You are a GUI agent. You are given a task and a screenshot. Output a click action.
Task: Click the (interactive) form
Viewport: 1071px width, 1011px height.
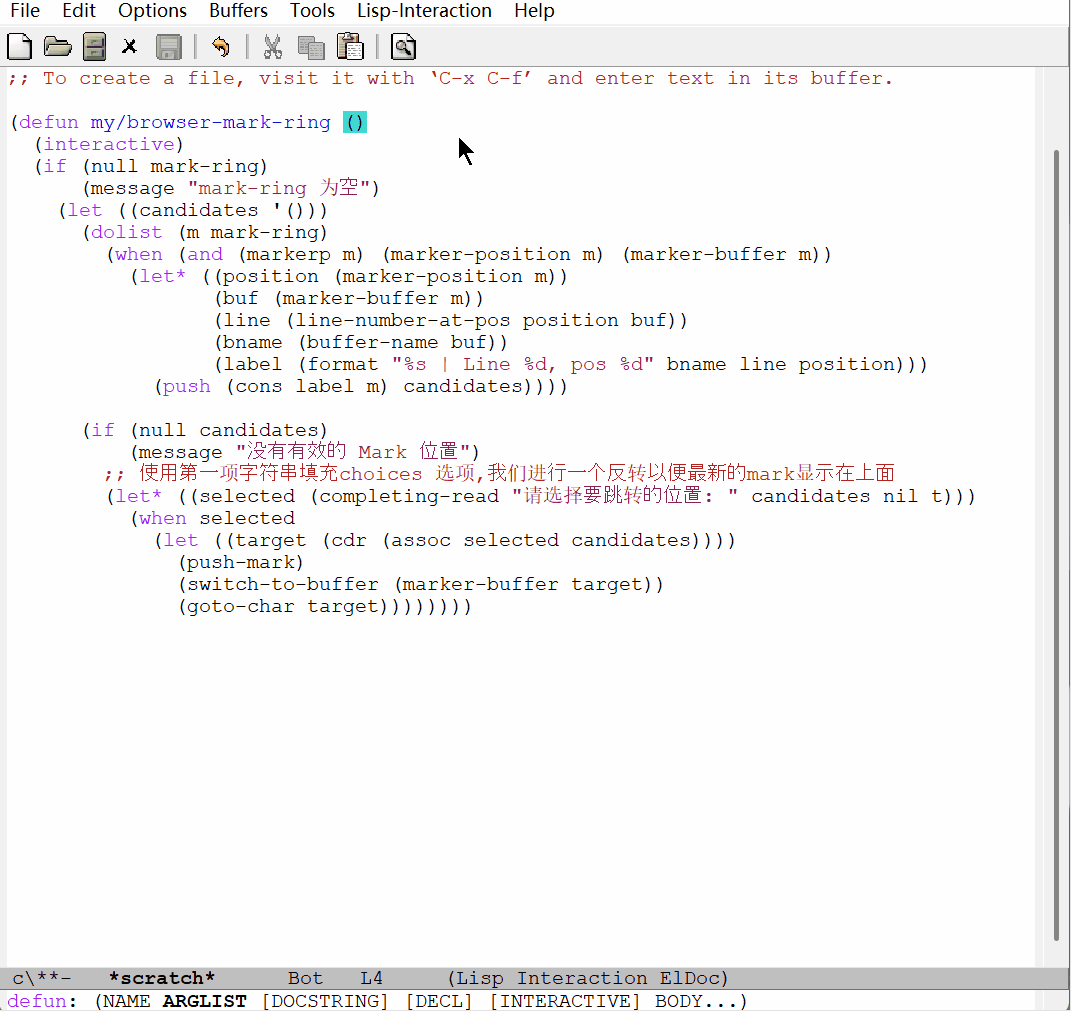(109, 144)
